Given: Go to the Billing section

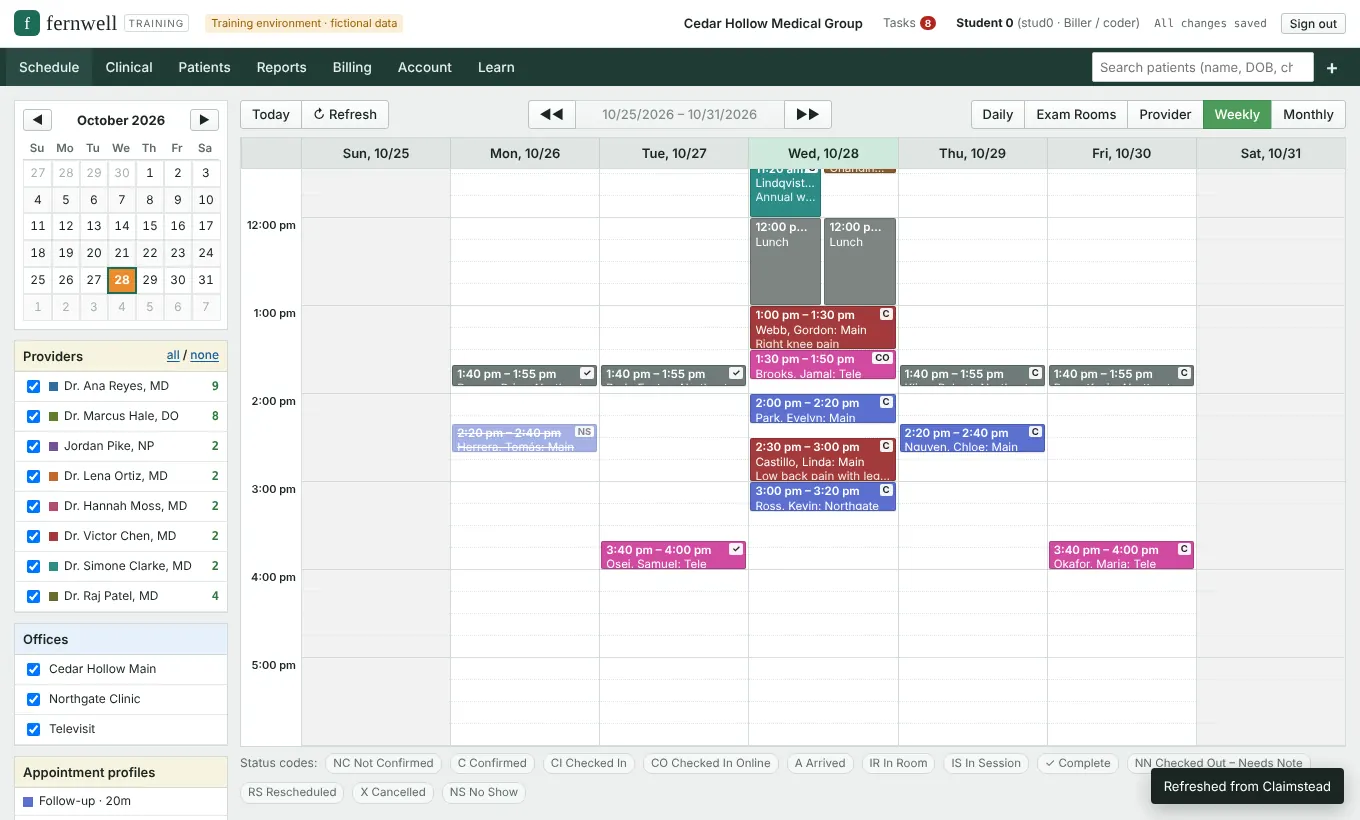Looking at the screenshot, I should [352, 67].
